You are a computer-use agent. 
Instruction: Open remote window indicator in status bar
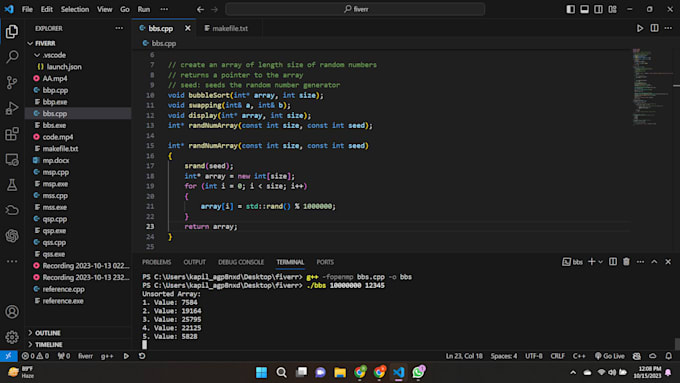pos(8,356)
